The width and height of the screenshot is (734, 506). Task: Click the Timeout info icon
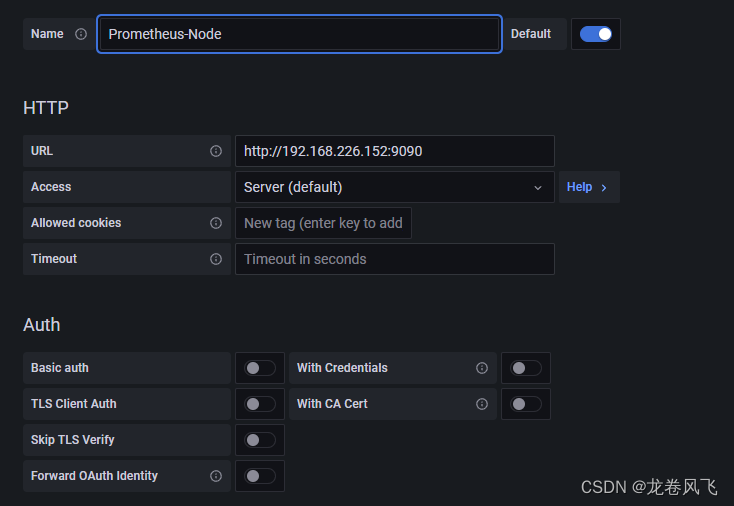[216, 259]
